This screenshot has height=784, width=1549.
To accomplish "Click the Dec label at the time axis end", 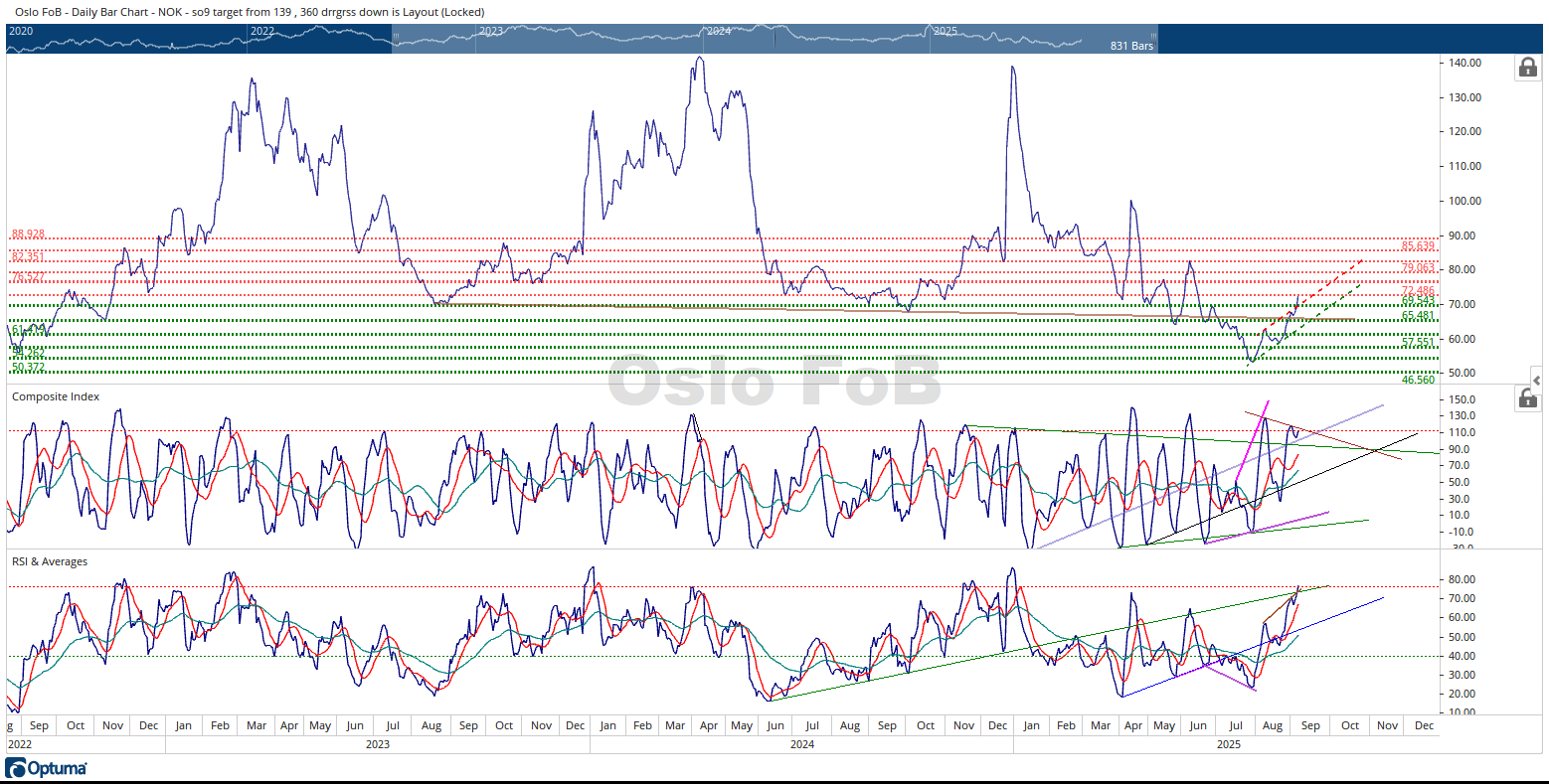I will coord(1424,725).
